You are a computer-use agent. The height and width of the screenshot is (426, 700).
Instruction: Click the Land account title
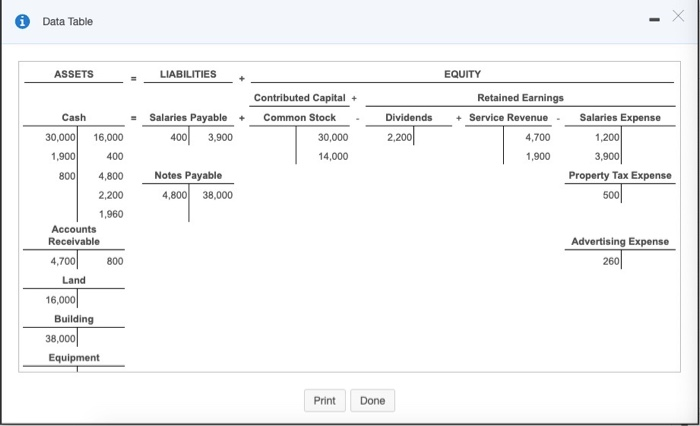click(74, 280)
